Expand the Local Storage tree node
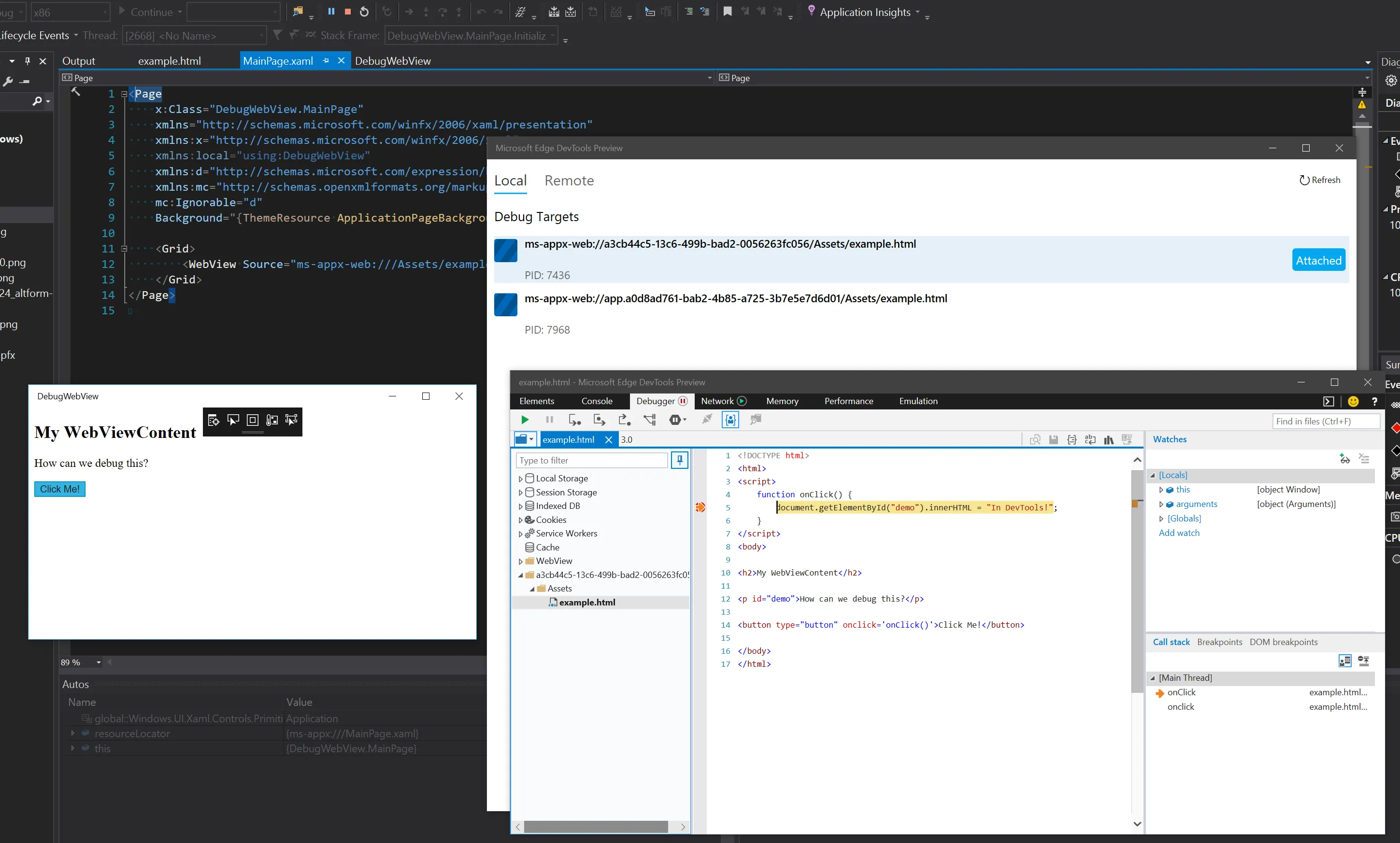 click(520, 478)
